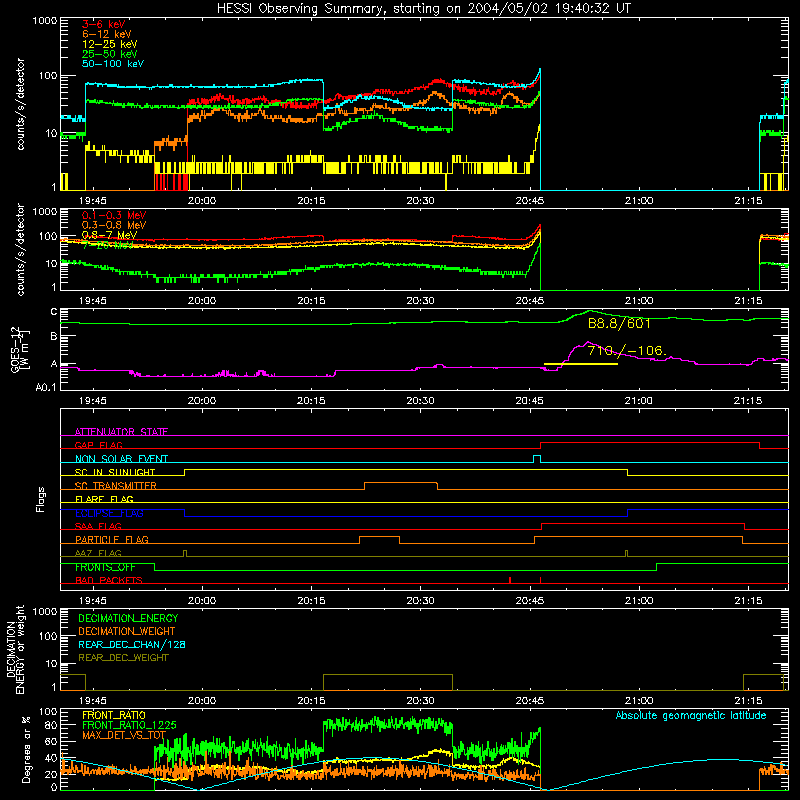Select the 6-12 keV legend label

pyautogui.click(x=106, y=34)
